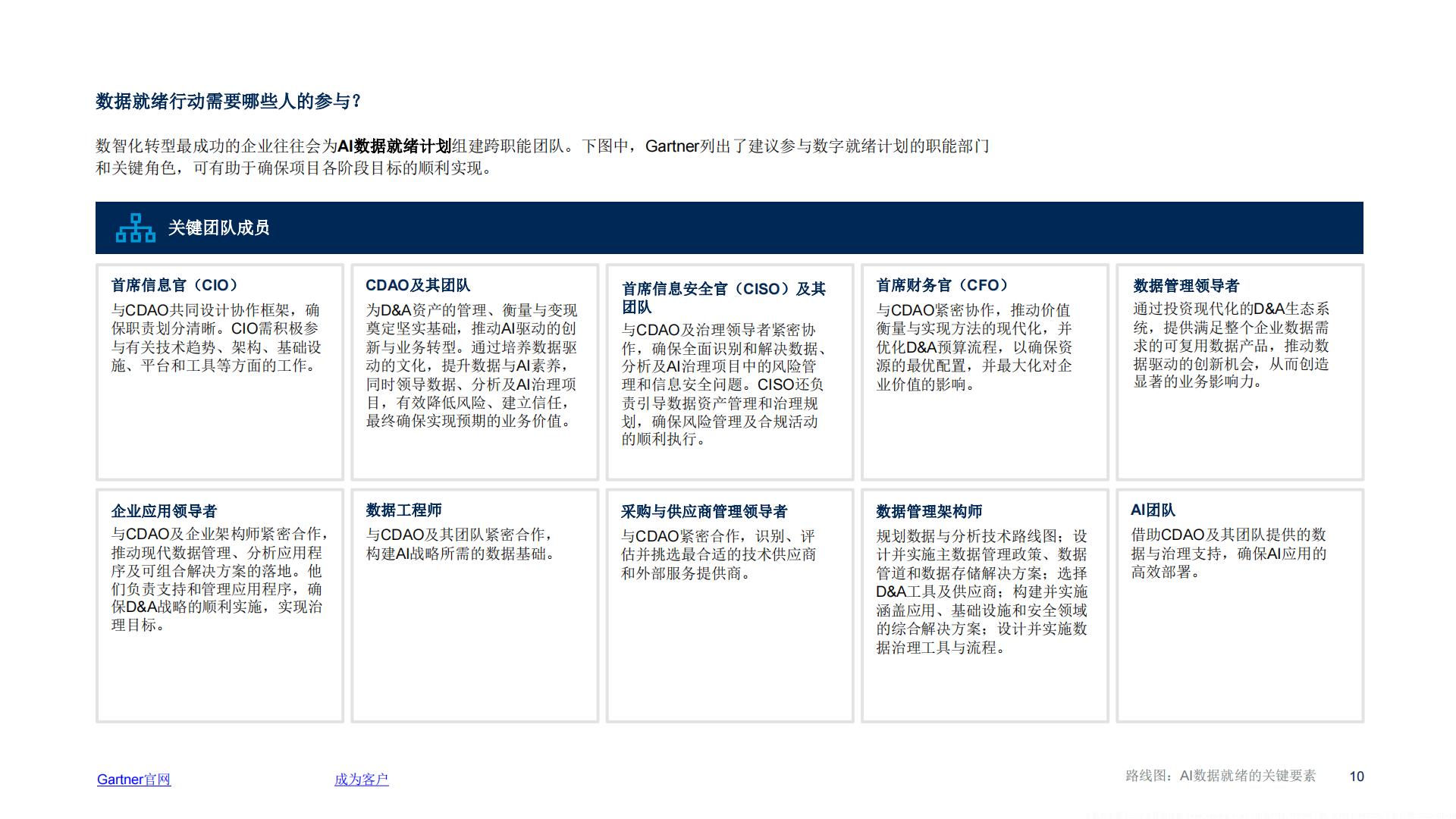The image size is (1456, 819).
Task: Click the CIO description starting 与CDAO共同设计协作框架
Action: pyautogui.click(x=216, y=338)
